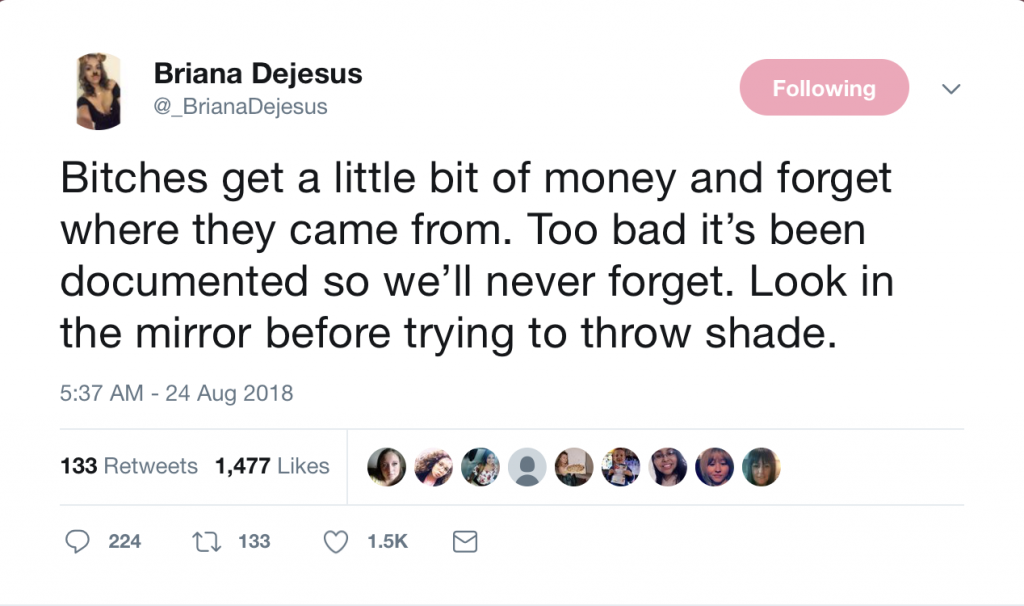
Task: Click the reply speech bubble icon
Action: click(77, 541)
